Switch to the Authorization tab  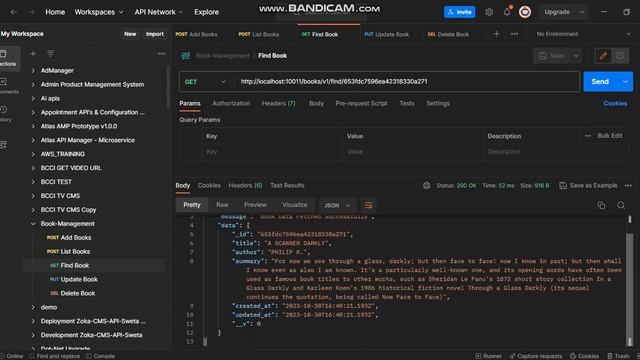point(231,104)
